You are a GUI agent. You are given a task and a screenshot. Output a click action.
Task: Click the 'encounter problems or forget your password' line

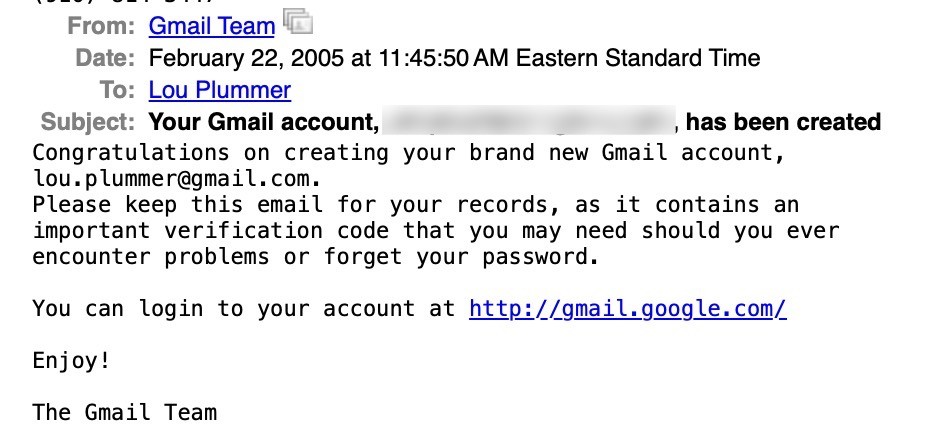pos(315,256)
